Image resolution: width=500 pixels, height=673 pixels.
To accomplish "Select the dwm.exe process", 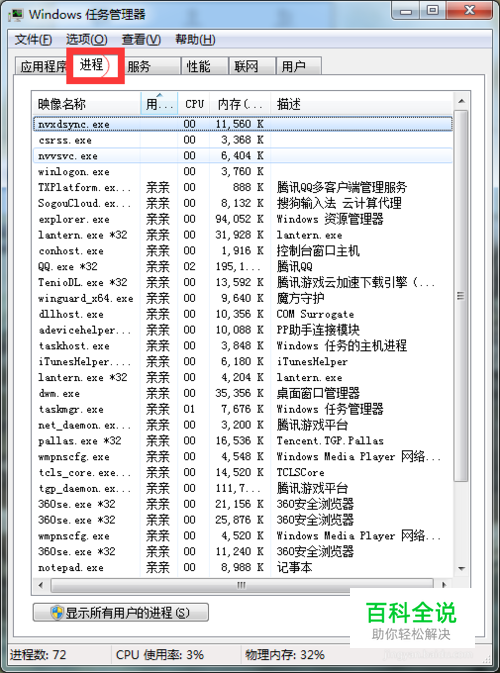I will coord(242,393).
